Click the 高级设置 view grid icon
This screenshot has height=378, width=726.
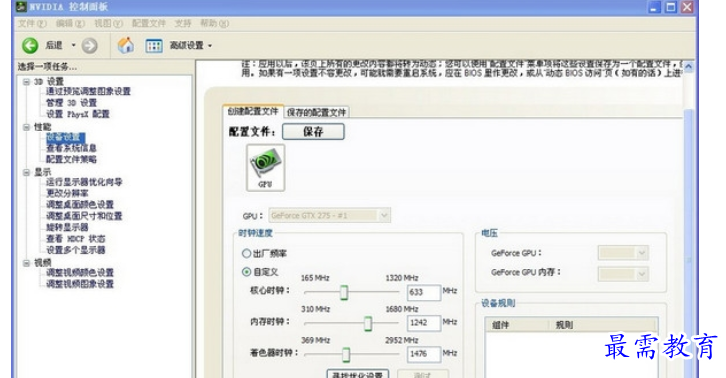[x=154, y=45]
